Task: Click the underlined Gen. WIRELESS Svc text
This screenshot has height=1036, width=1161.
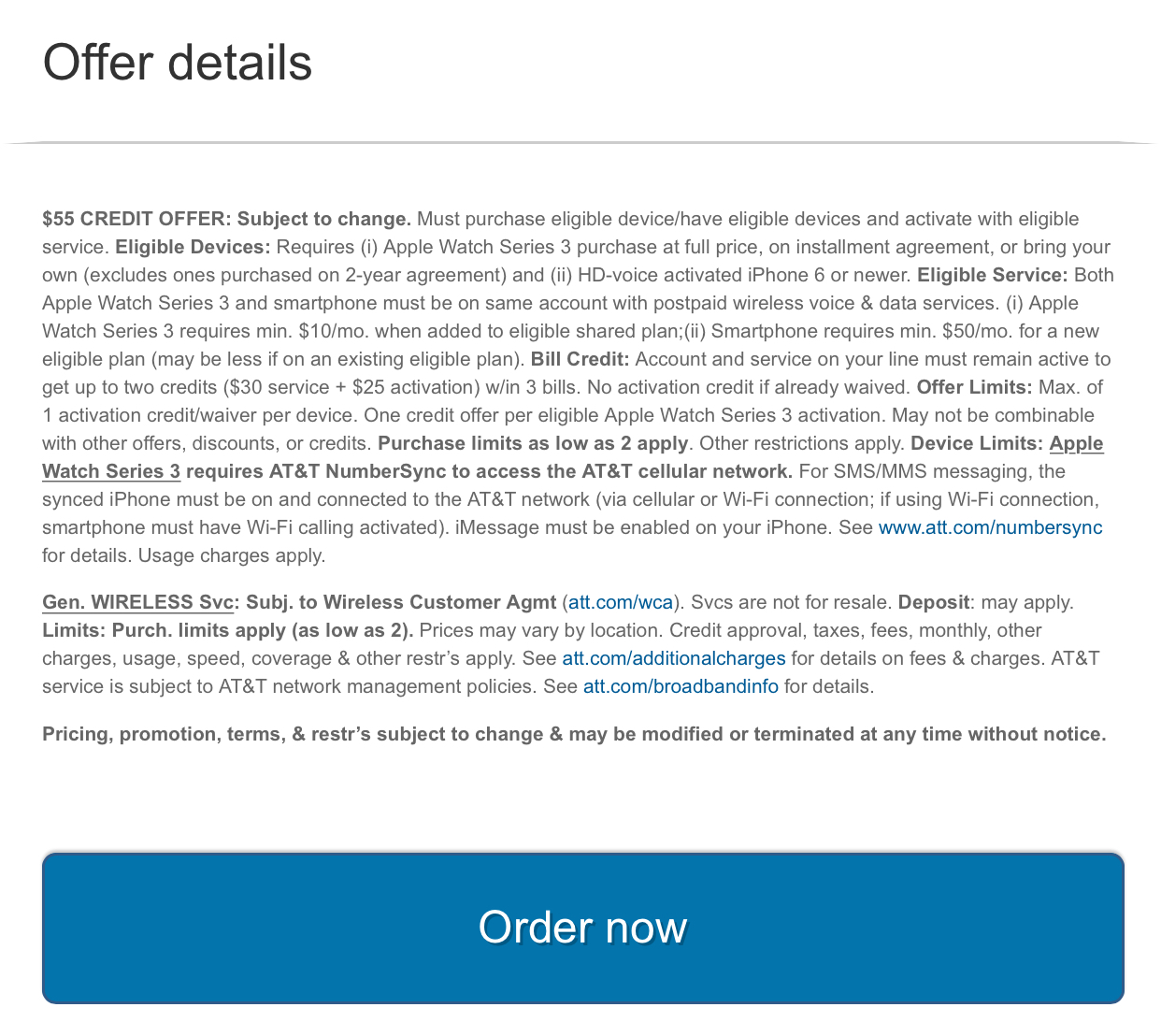Action: [x=137, y=602]
